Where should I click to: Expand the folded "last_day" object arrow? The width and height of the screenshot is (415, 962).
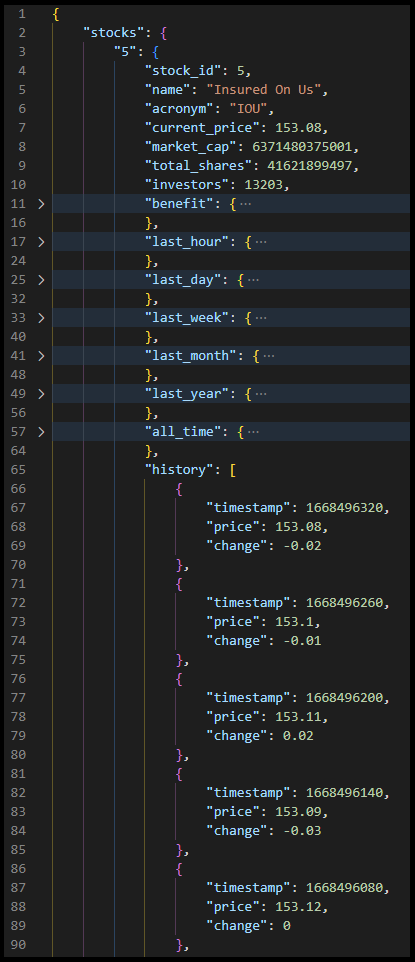(x=41, y=280)
